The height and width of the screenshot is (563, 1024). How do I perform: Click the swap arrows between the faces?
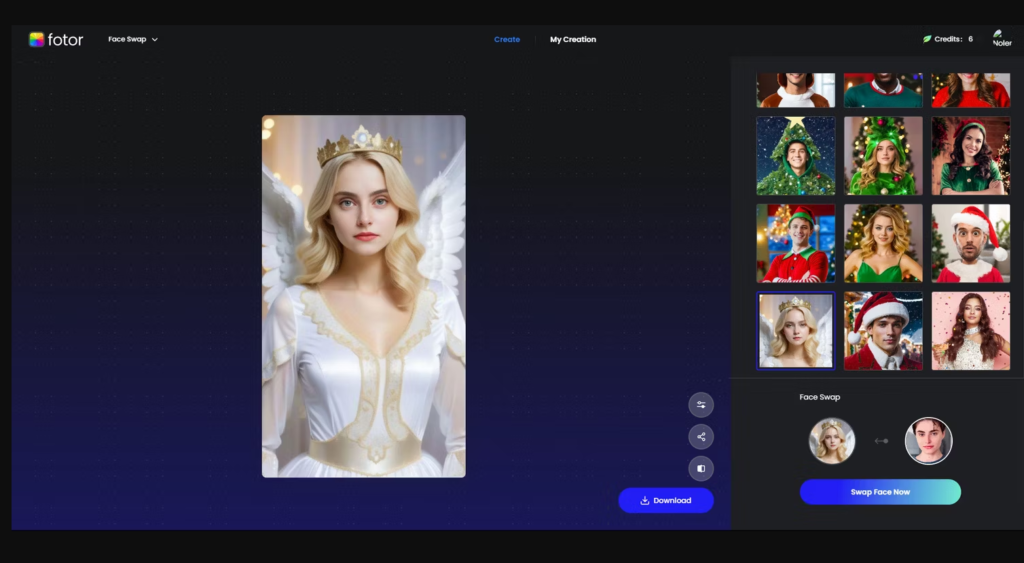point(881,441)
